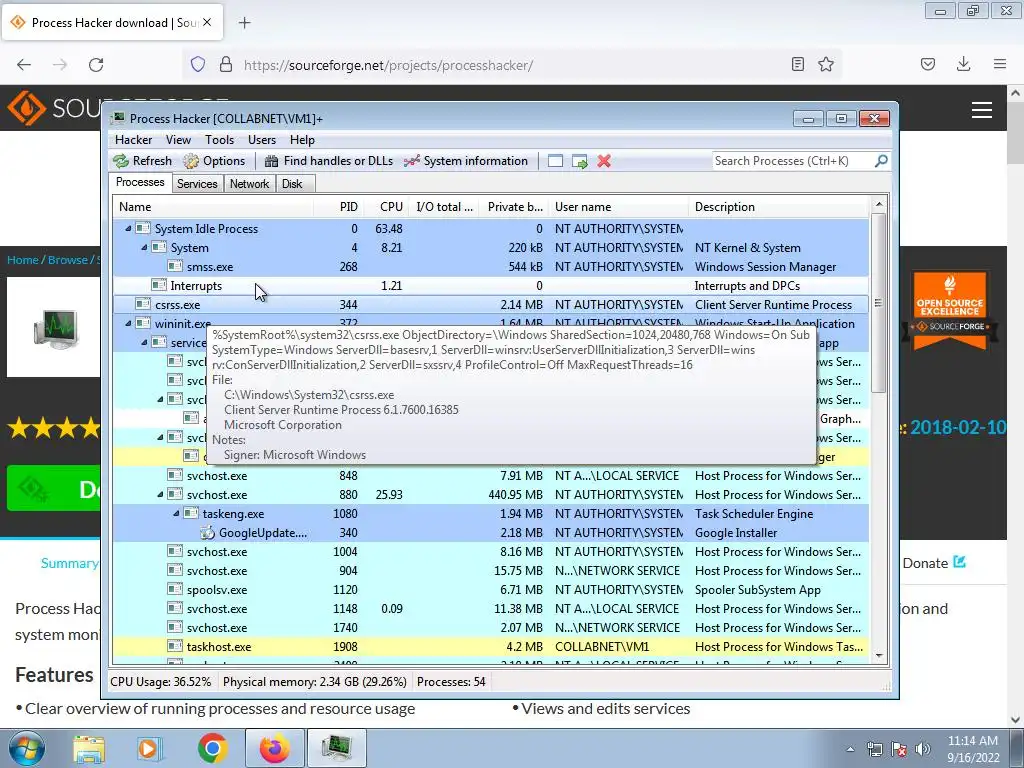The height and width of the screenshot is (768, 1024).
Task: Close the Process Hacker download tab
Action: pos(207,22)
